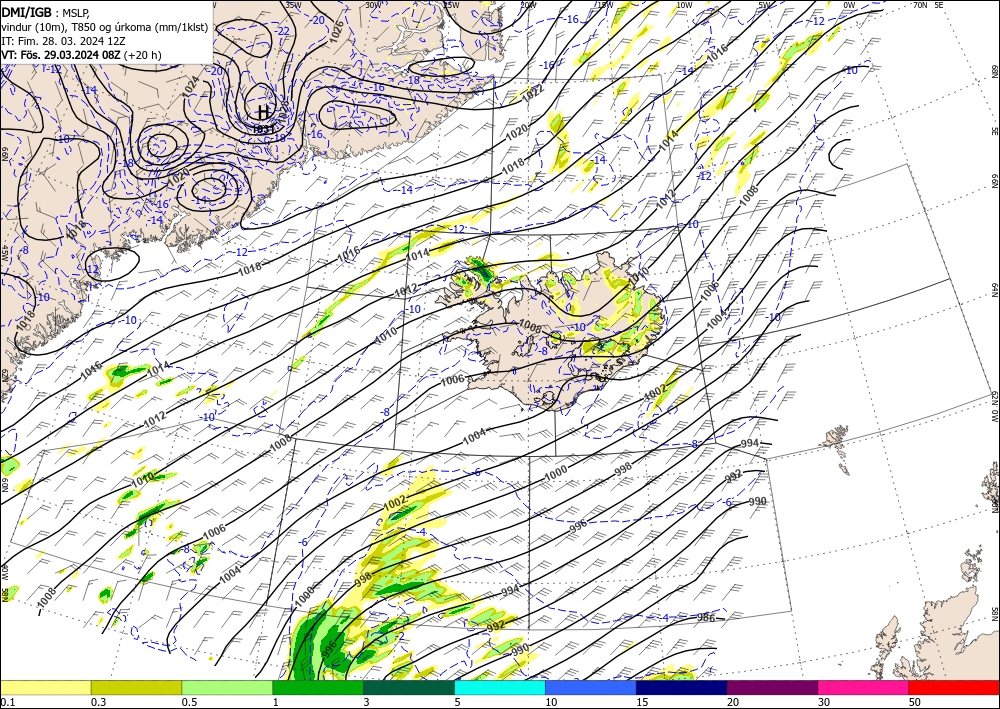Click the 'VT: Fös. 29.03.2024 08Z (+20 h)' line
The width and height of the screenshot is (1000, 709).
pos(81,55)
